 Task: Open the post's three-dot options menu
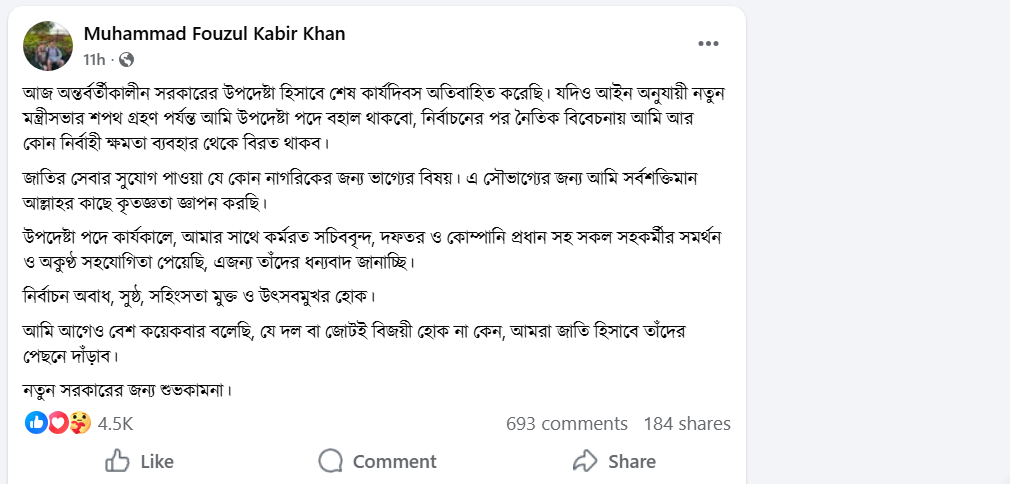pyautogui.click(x=708, y=44)
